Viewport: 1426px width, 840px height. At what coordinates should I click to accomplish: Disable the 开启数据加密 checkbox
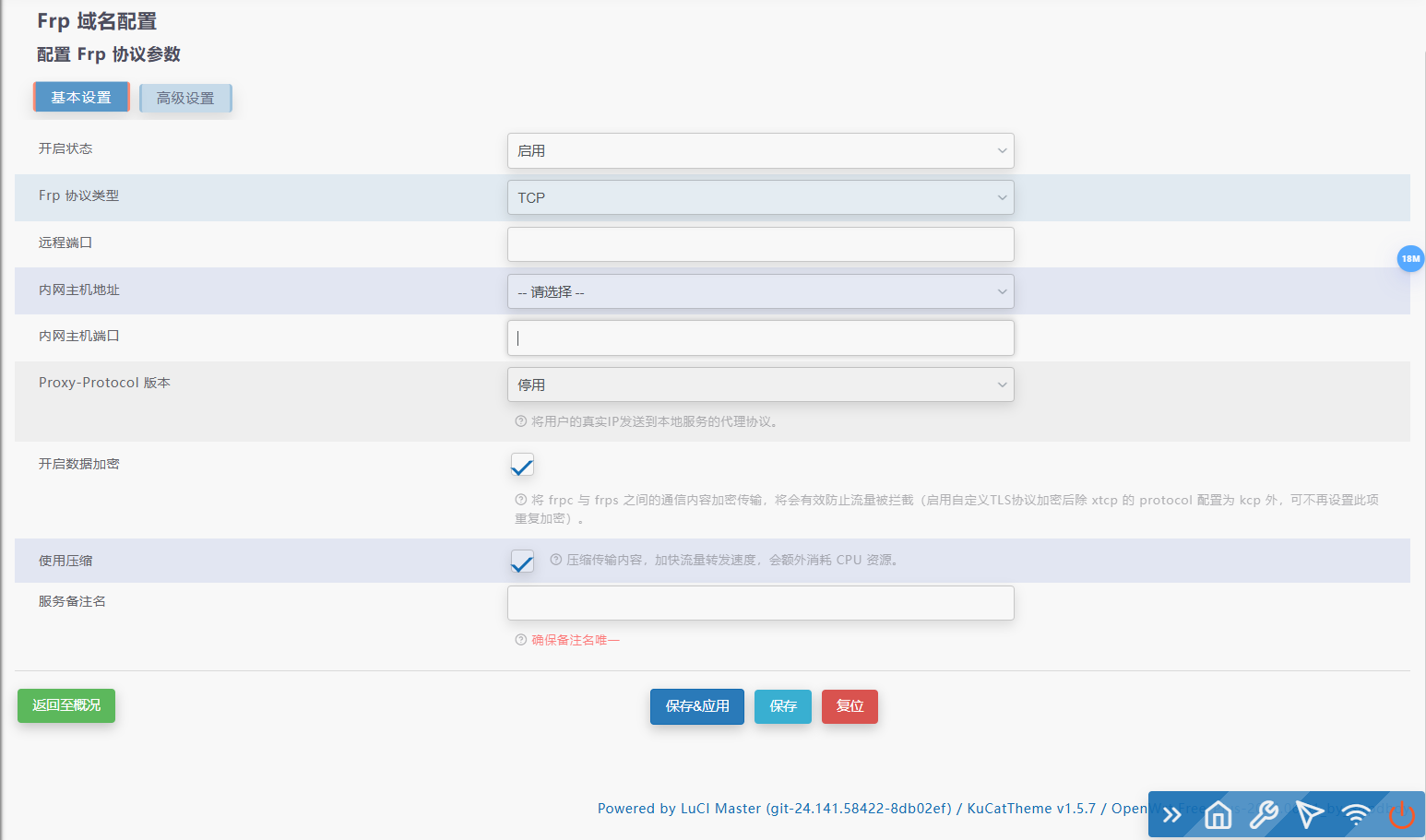coord(522,465)
